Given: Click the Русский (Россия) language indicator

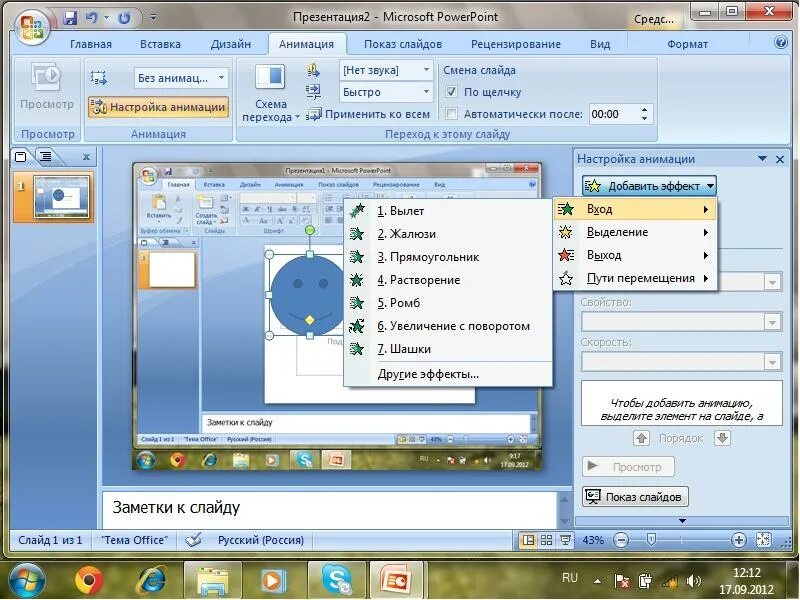Looking at the screenshot, I should pyautogui.click(x=260, y=540).
